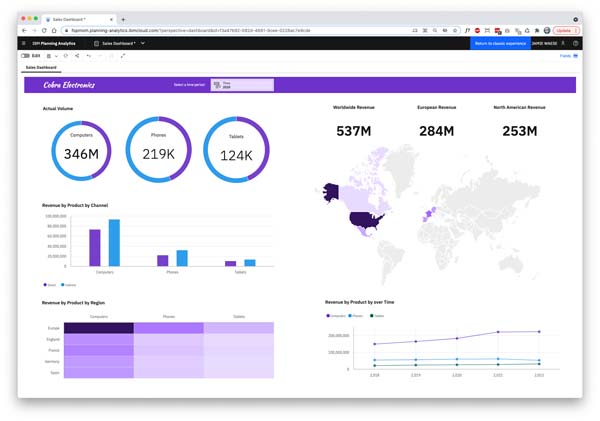This screenshot has width=600, height=421.
Task: Click the fullscreen expand icon
Action: [x=123, y=56]
